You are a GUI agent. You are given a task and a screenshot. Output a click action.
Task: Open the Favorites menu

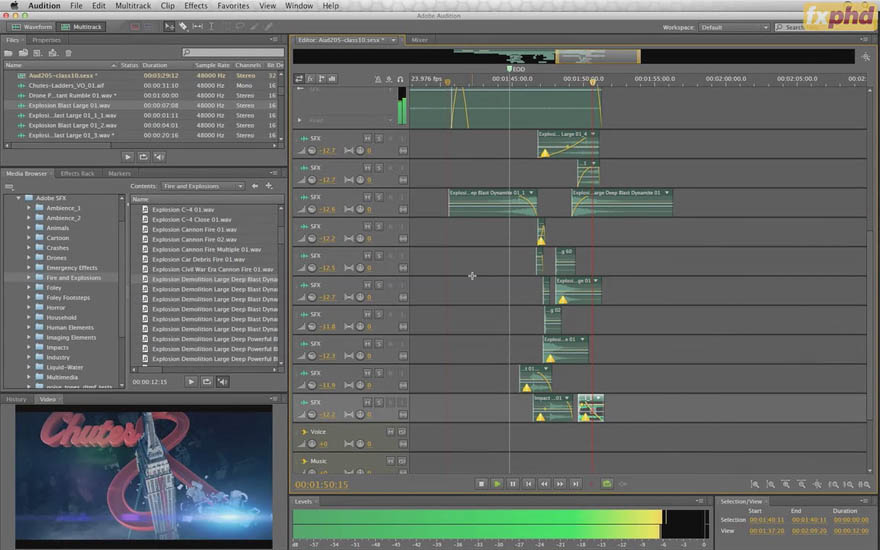233,6
